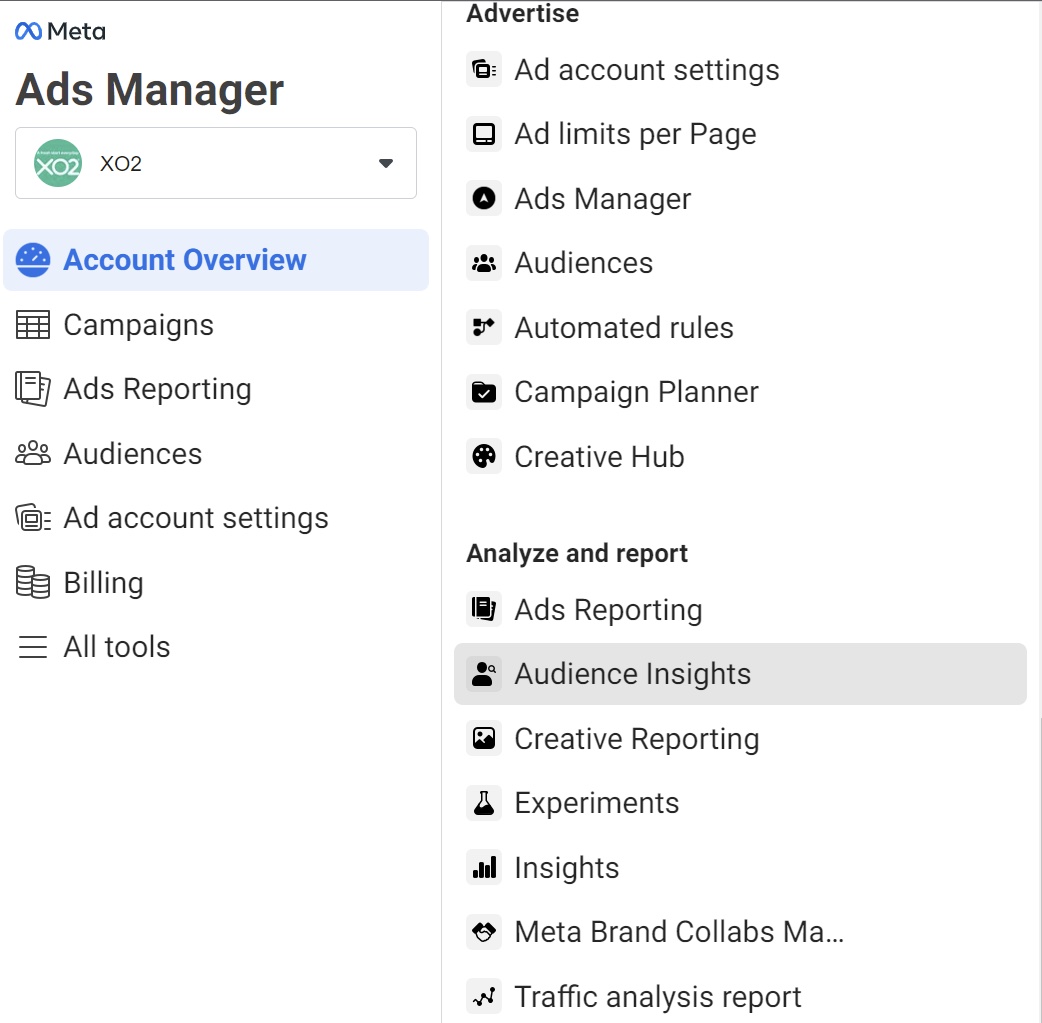1042x1023 pixels.
Task: Open Ads Reporting under Analyze and report
Action: click(x=608, y=610)
